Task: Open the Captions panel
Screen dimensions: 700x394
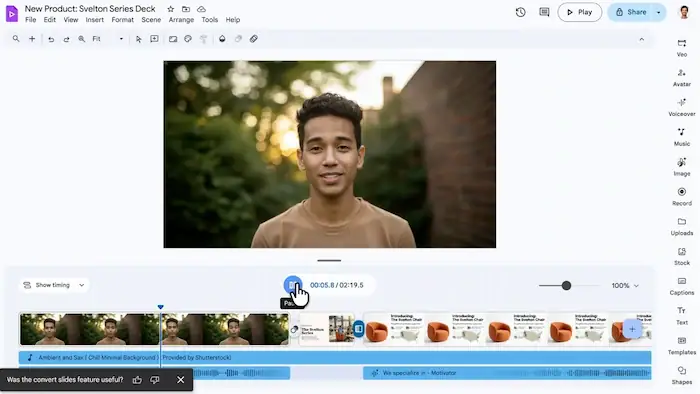Action: (x=682, y=286)
